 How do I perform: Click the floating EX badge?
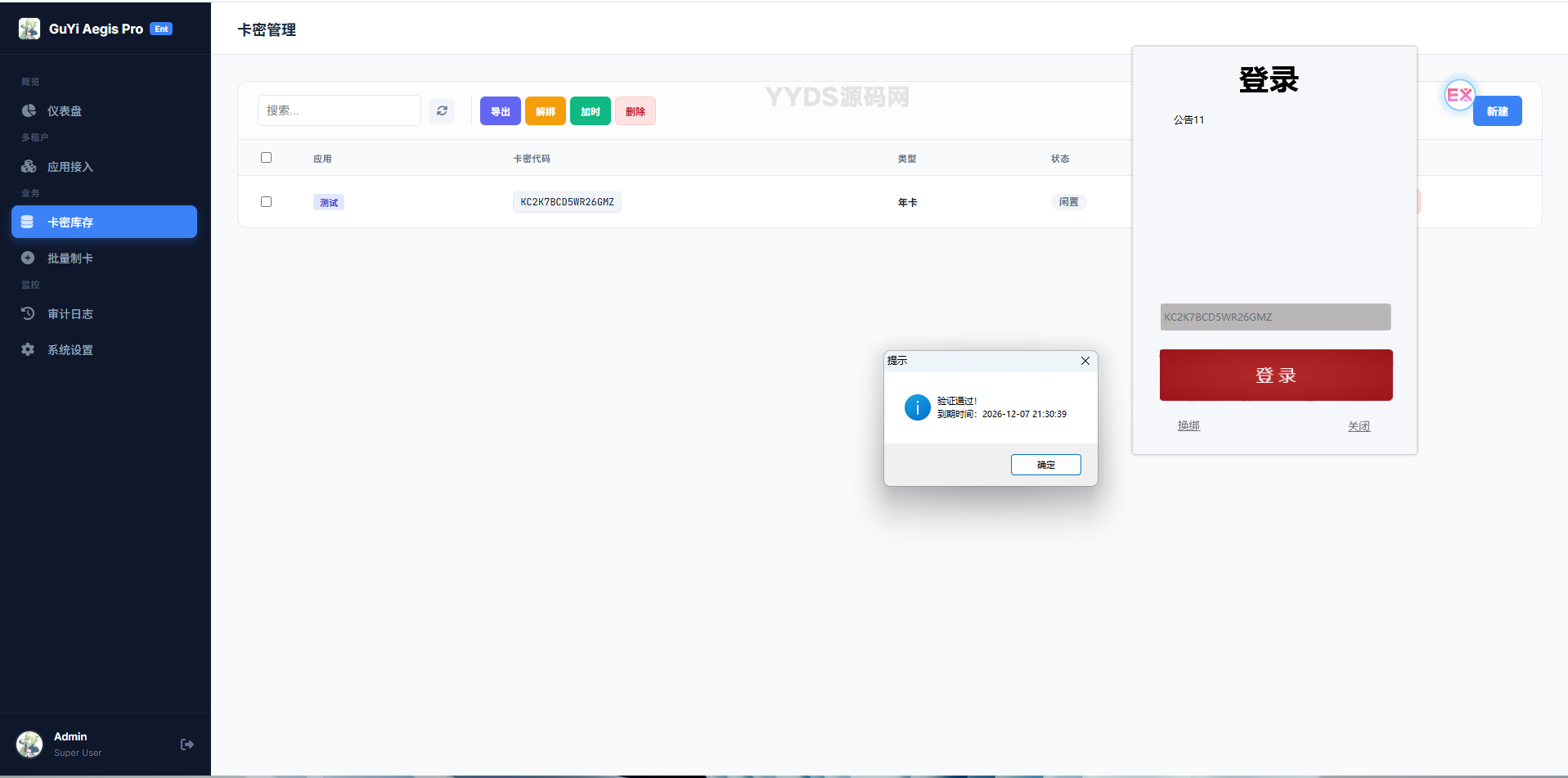(x=1459, y=95)
